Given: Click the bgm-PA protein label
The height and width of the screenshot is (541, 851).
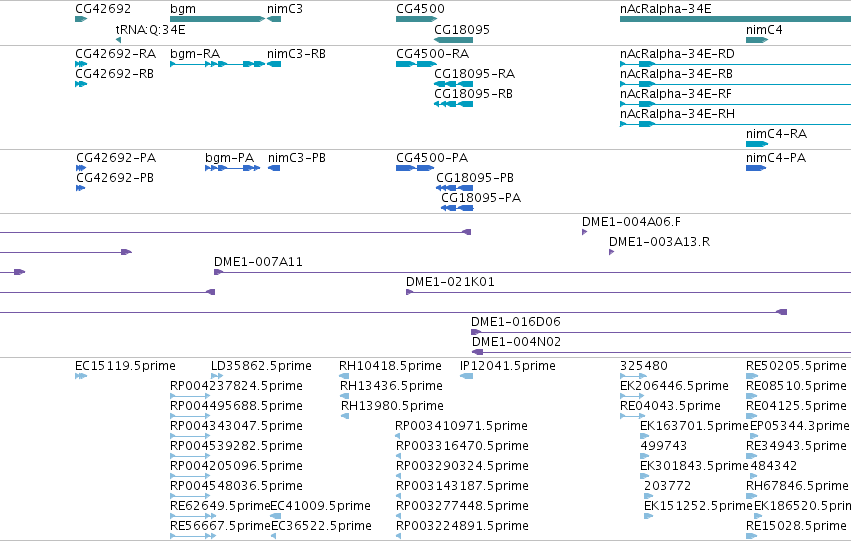Looking at the screenshot, I should click(229, 158).
